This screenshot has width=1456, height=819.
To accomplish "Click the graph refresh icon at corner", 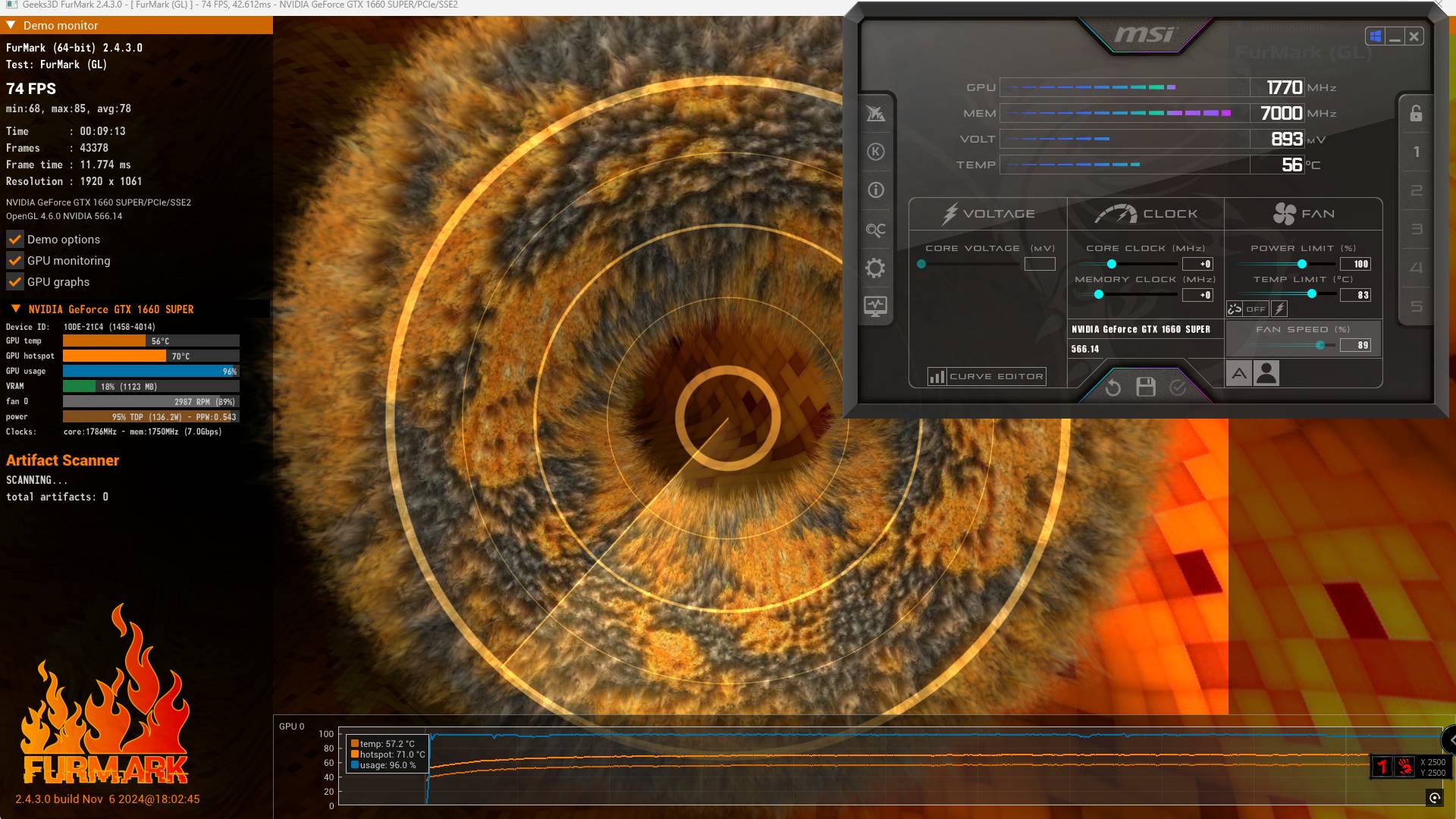I will pyautogui.click(x=1435, y=797).
